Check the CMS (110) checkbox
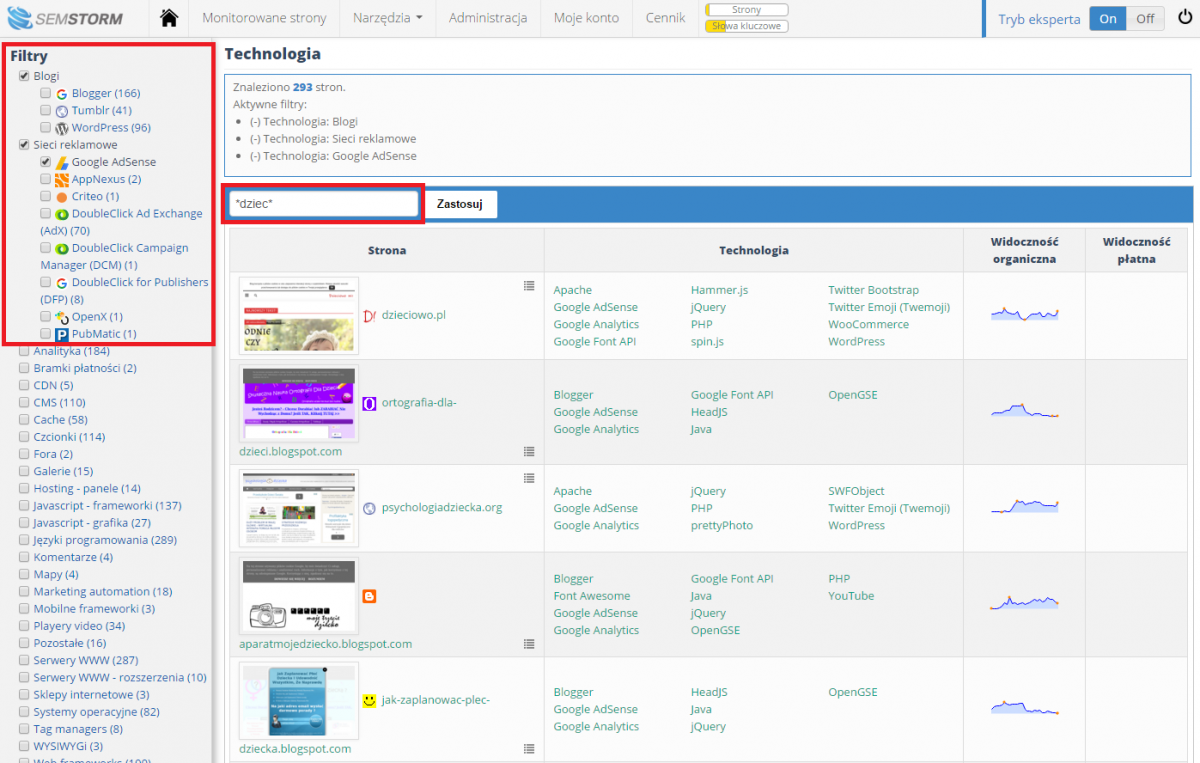Image resolution: width=1200 pixels, height=763 pixels. tap(24, 403)
